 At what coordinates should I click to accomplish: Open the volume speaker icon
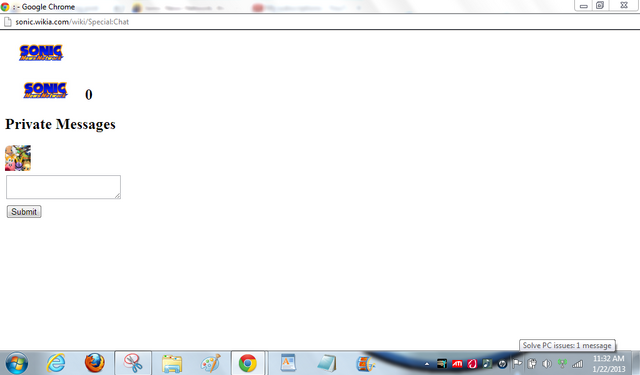tap(547, 364)
